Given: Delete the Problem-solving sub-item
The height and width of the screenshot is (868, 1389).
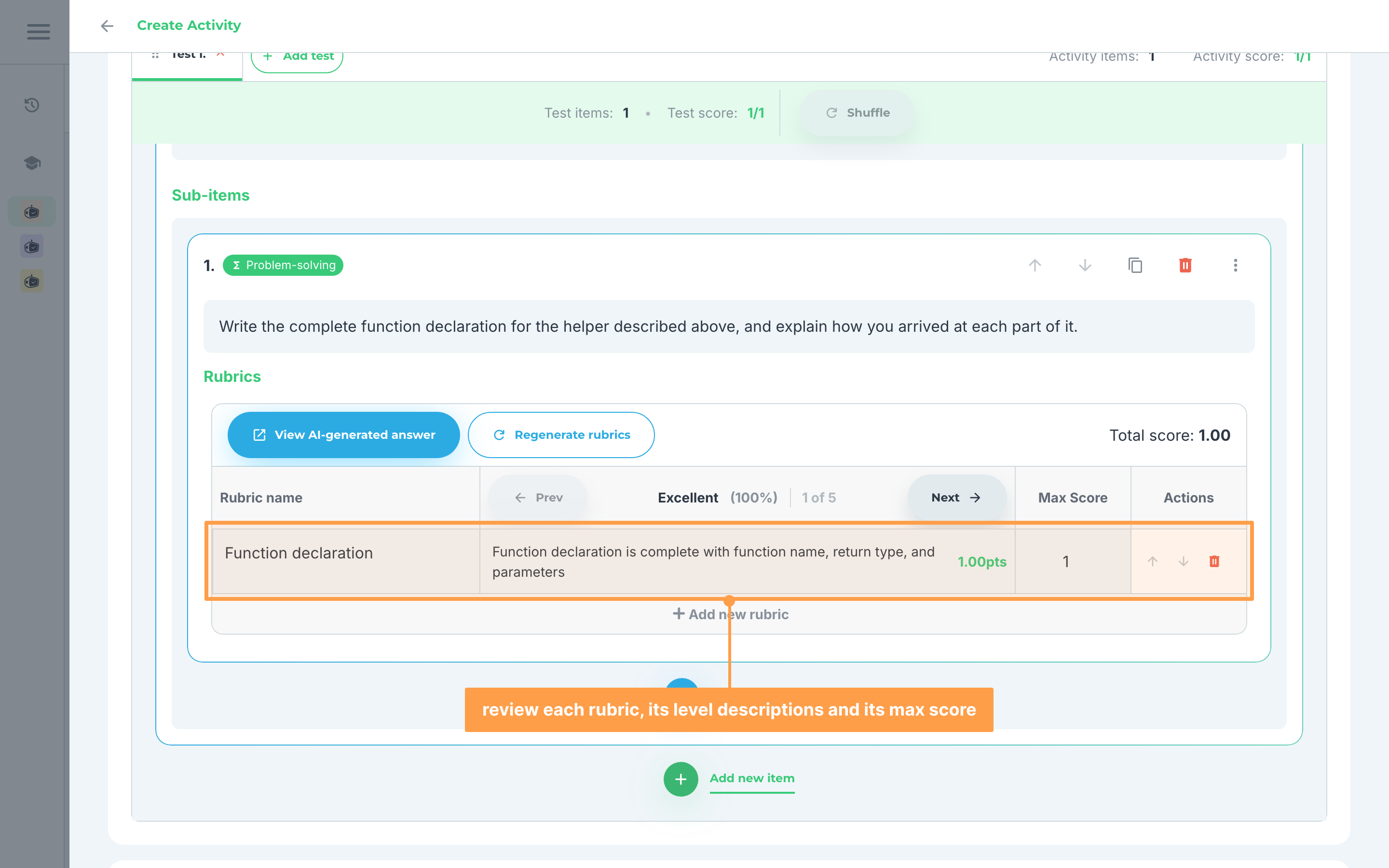Looking at the screenshot, I should click(1185, 265).
